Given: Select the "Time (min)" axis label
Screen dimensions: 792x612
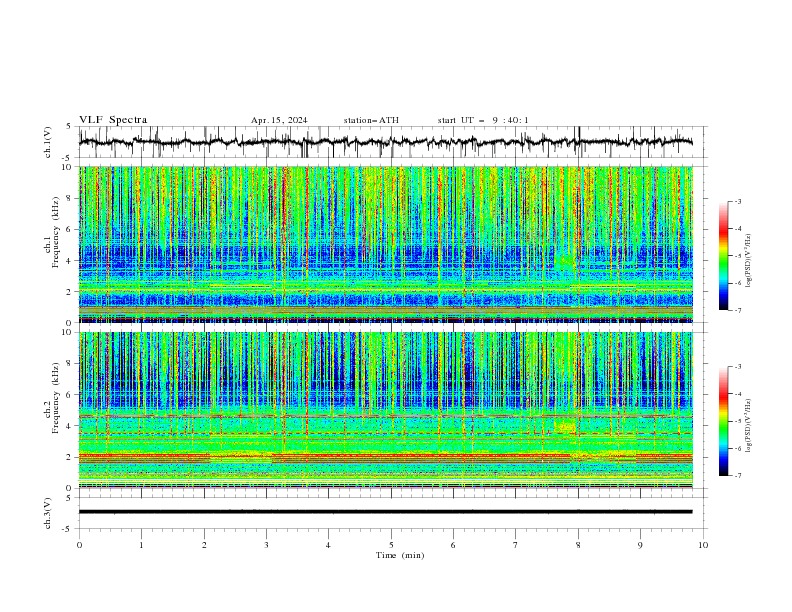Looking at the screenshot, I should [x=400, y=555].
